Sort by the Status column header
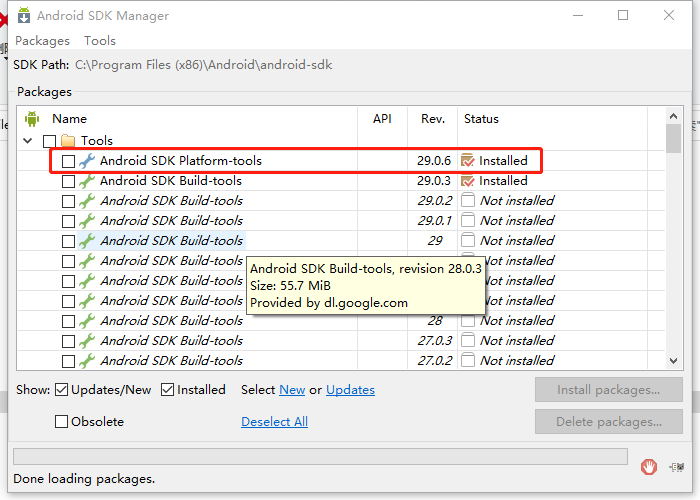The height and width of the screenshot is (500, 700). coord(481,119)
